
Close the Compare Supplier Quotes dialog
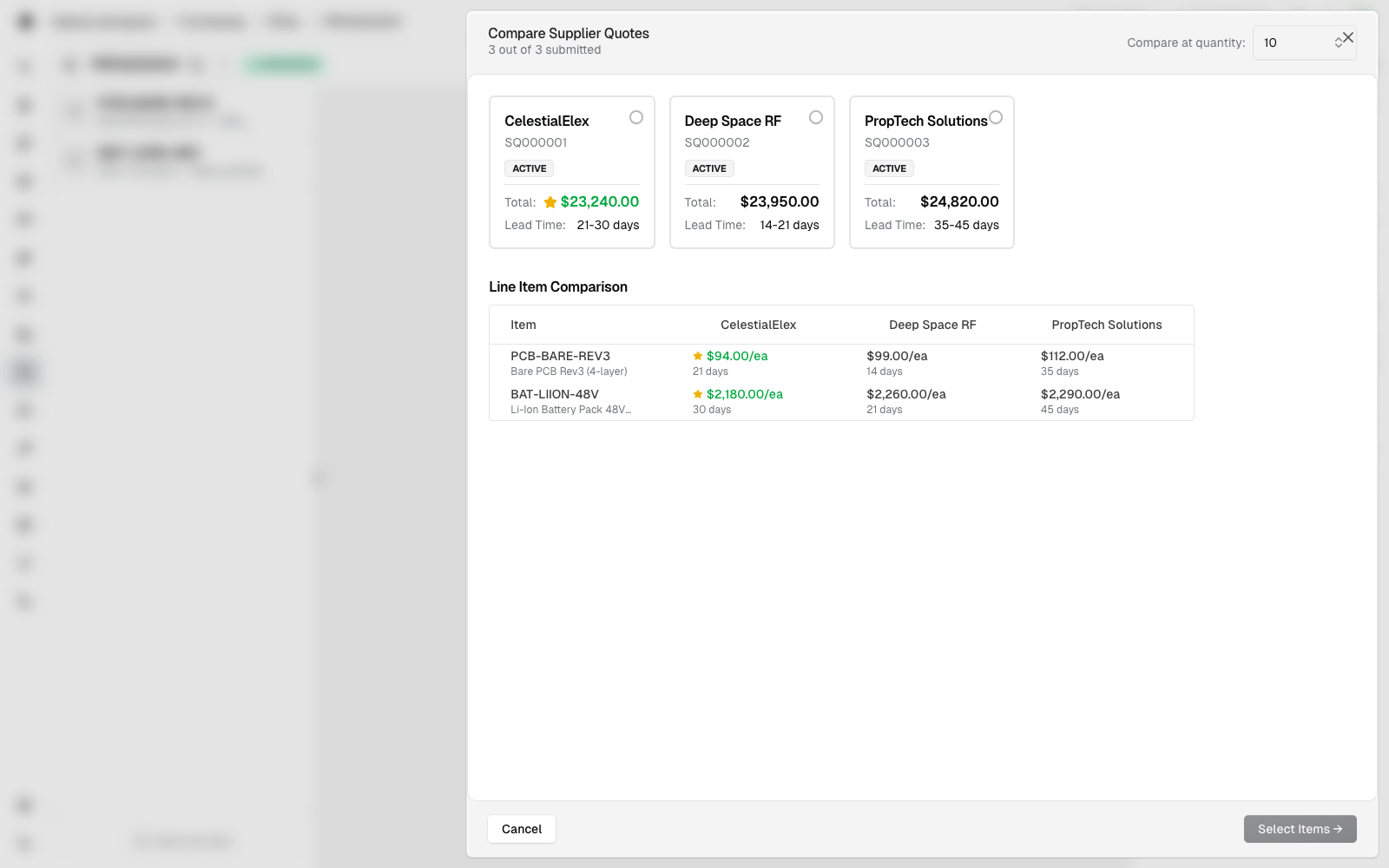point(1348,37)
